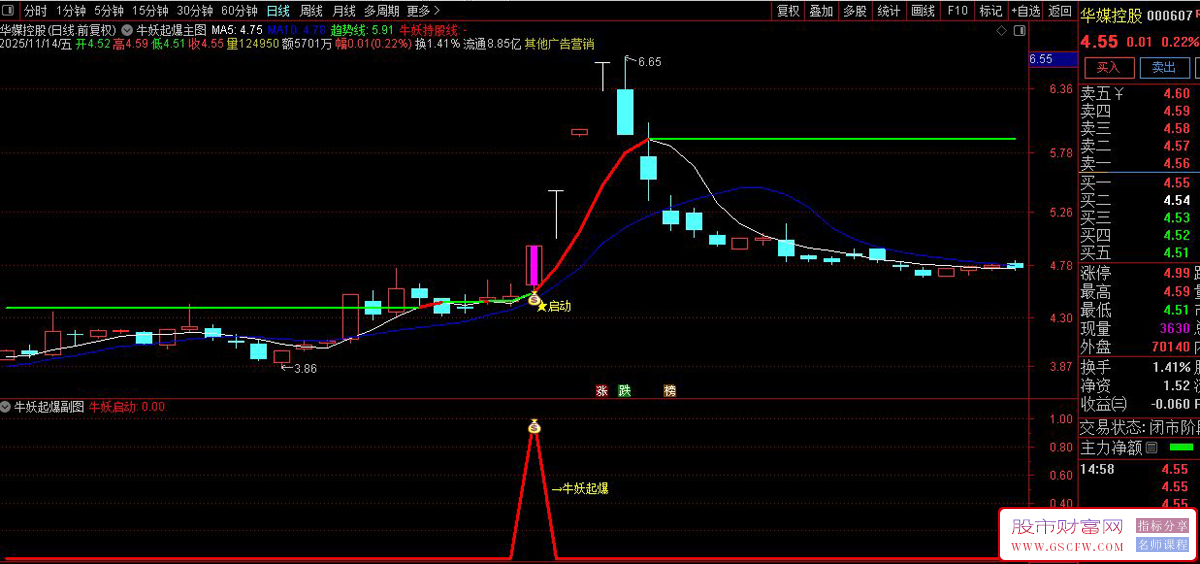
Task: Click the 卖一 price 4.56
Action: (1176, 163)
